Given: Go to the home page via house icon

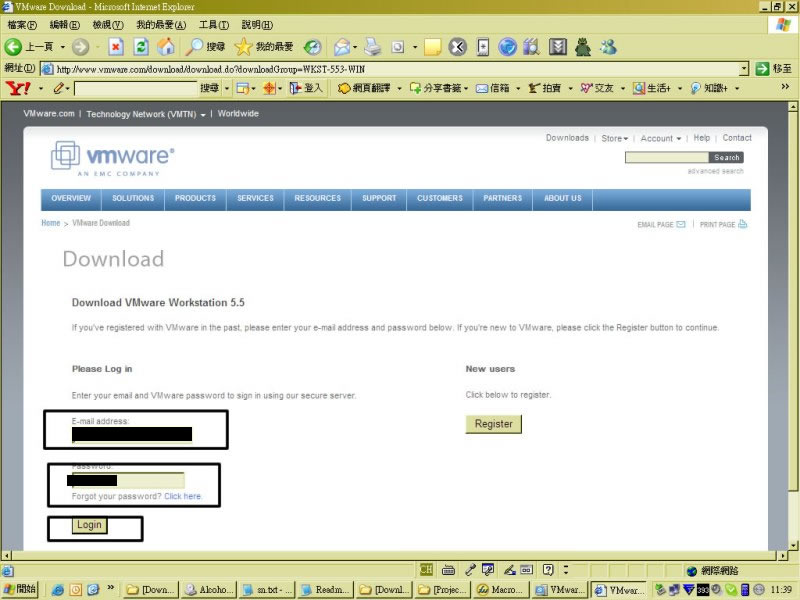Looking at the screenshot, I should 166,47.
